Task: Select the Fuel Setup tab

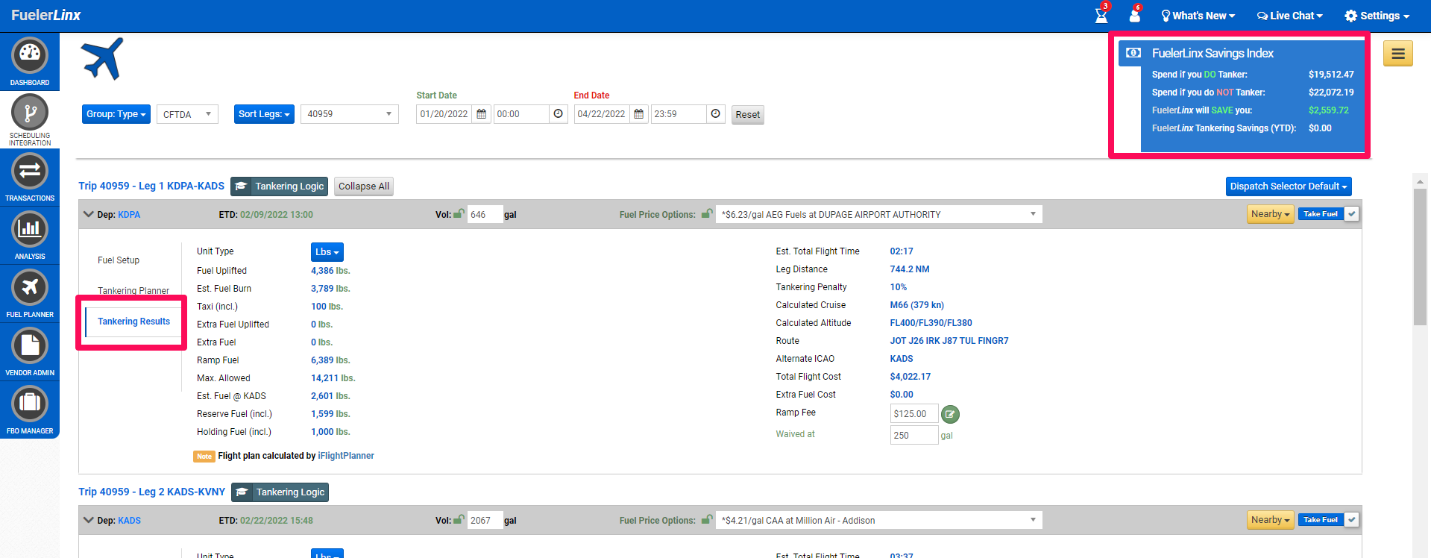Action: [119, 260]
